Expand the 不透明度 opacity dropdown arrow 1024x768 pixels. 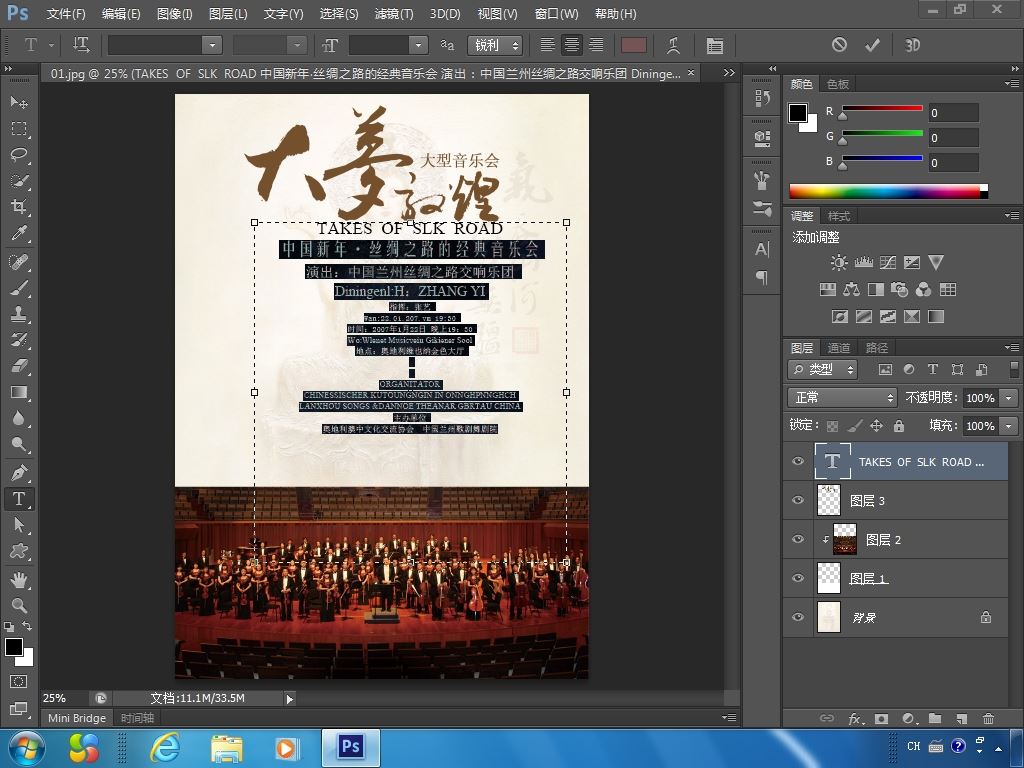pyautogui.click(x=1009, y=398)
